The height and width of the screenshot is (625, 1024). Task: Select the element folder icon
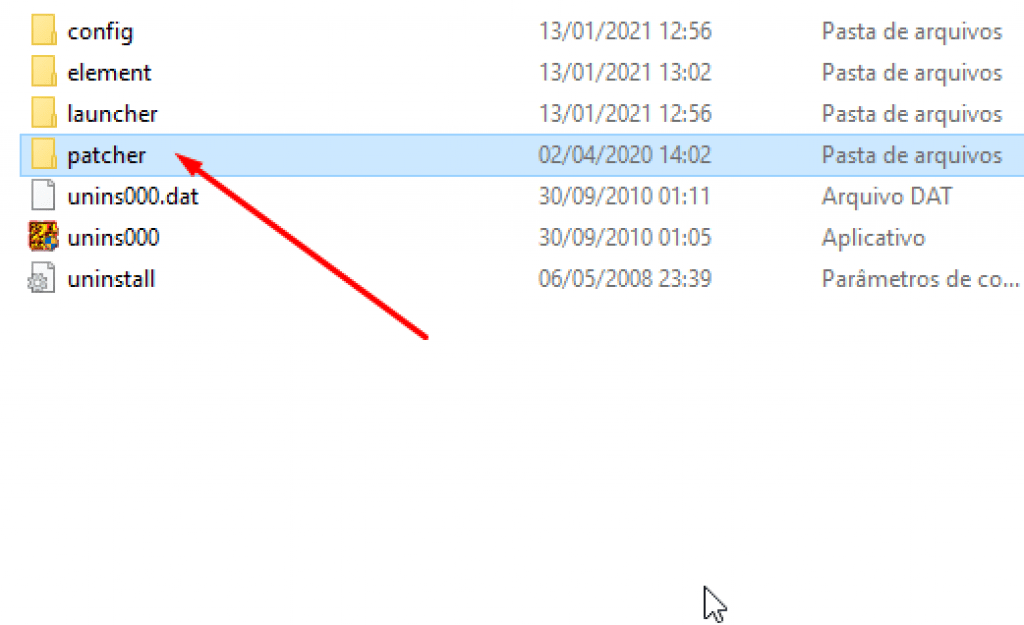point(43,72)
